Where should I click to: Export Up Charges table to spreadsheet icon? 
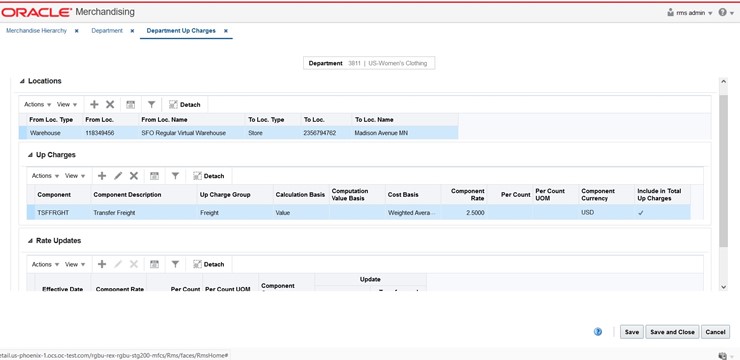pyautogui.click(x=154, y=176)
